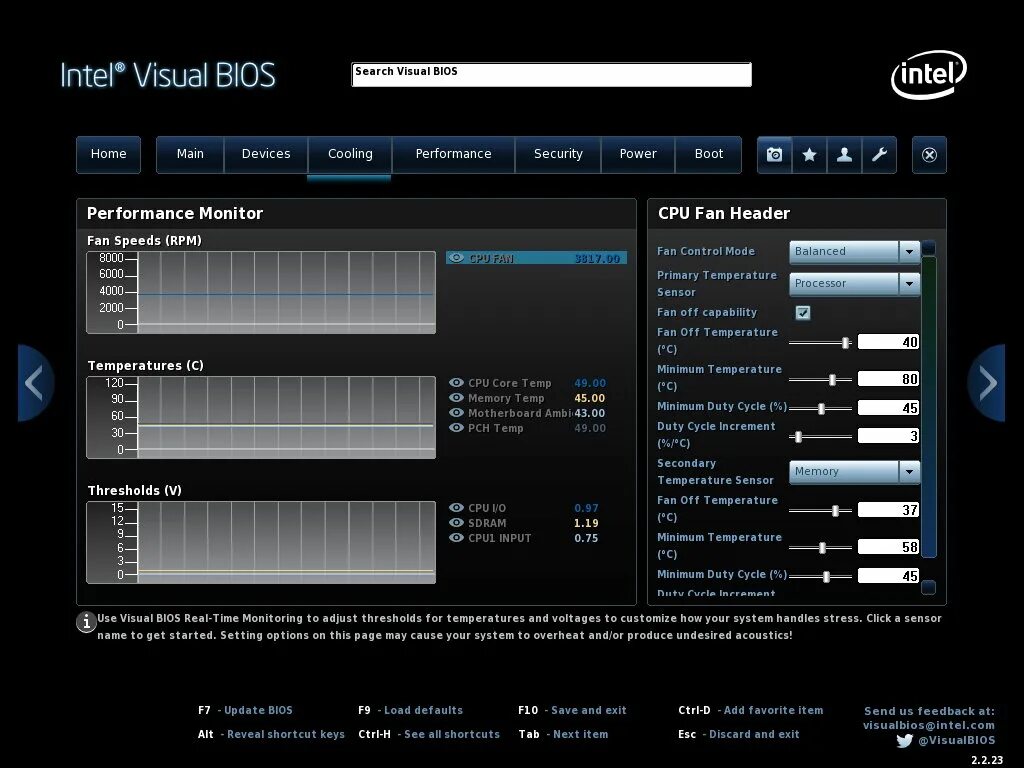The height and width of the screenshot is (768, 1024).
Task: Open favorites with the star icon
Action: pyautogui.click(x=809, y=155)
